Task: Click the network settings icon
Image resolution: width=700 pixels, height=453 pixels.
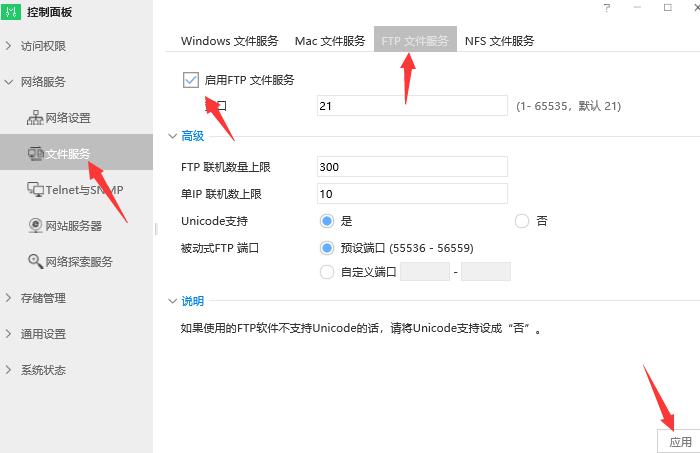Action: (35, 118)
